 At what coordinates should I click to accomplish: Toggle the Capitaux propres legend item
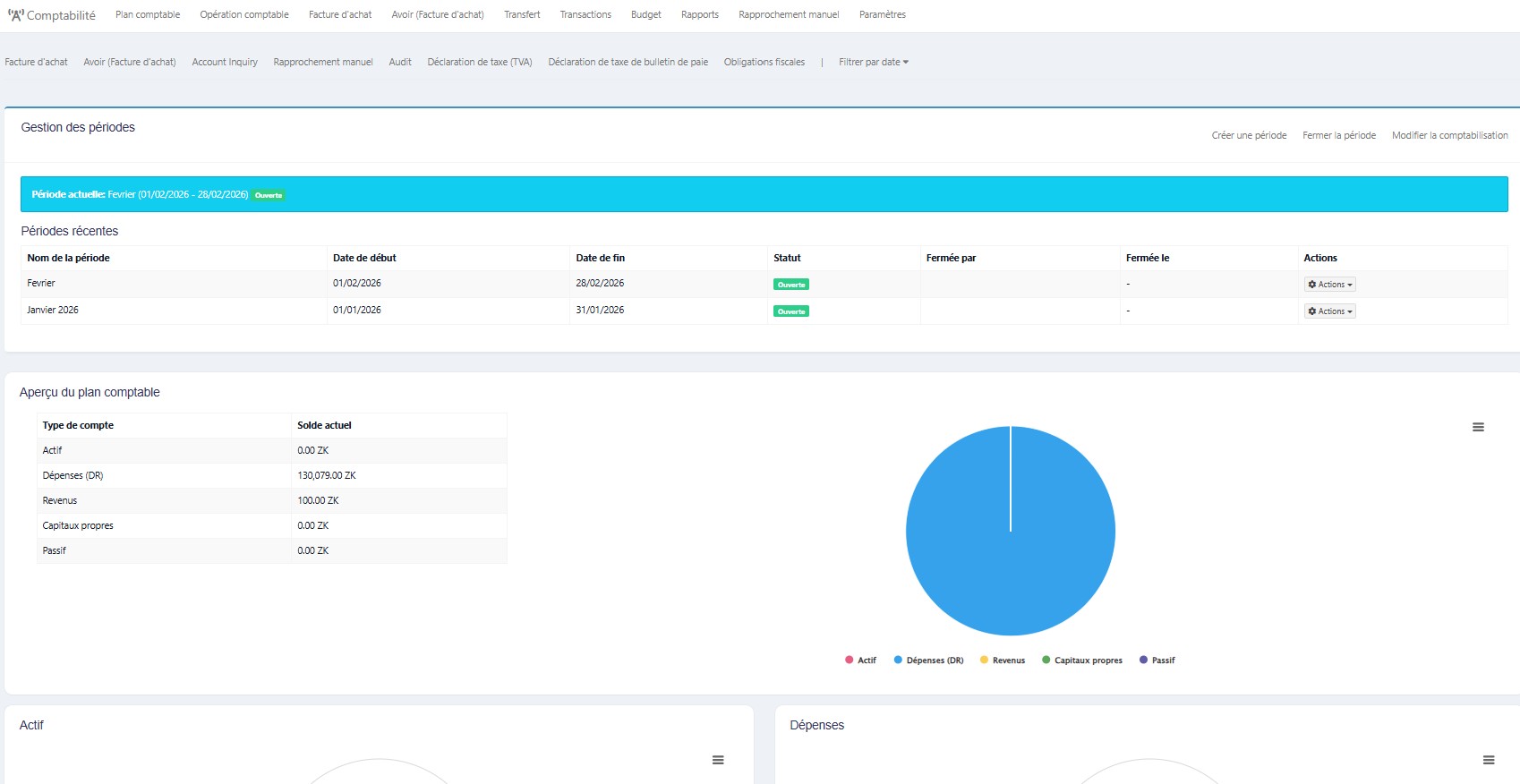1081,660
